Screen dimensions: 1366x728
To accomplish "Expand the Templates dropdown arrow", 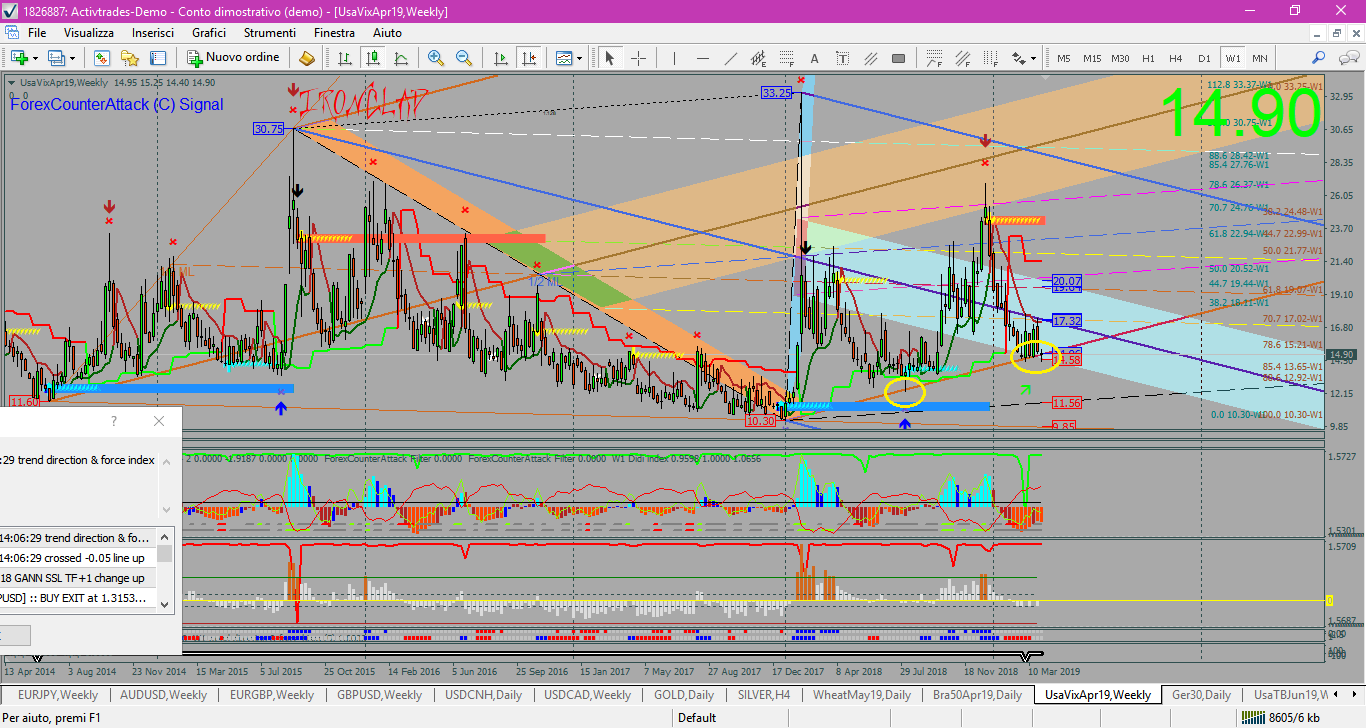I will [x=579, y=58].
